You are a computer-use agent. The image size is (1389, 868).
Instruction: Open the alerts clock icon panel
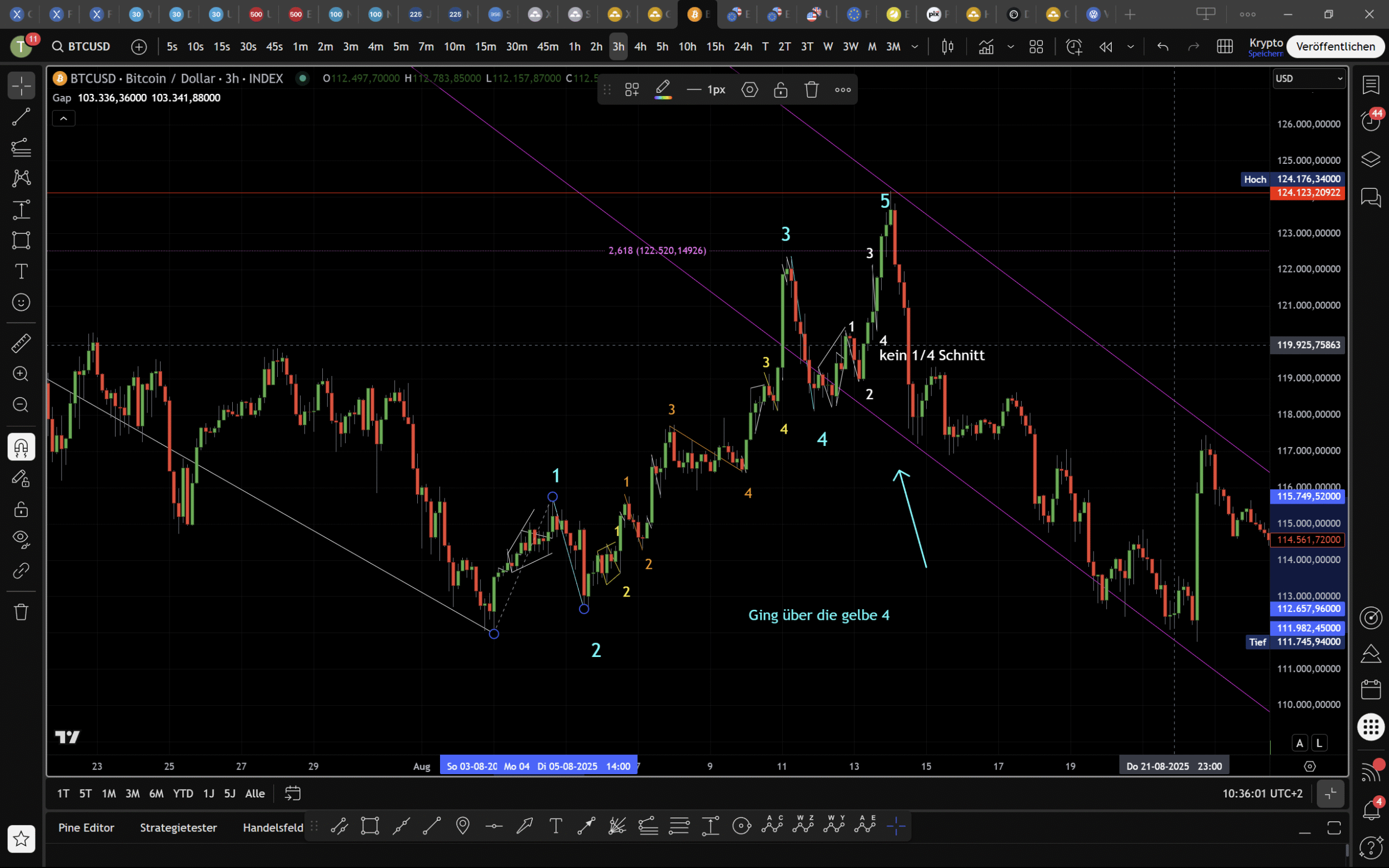coord(1371,121)
